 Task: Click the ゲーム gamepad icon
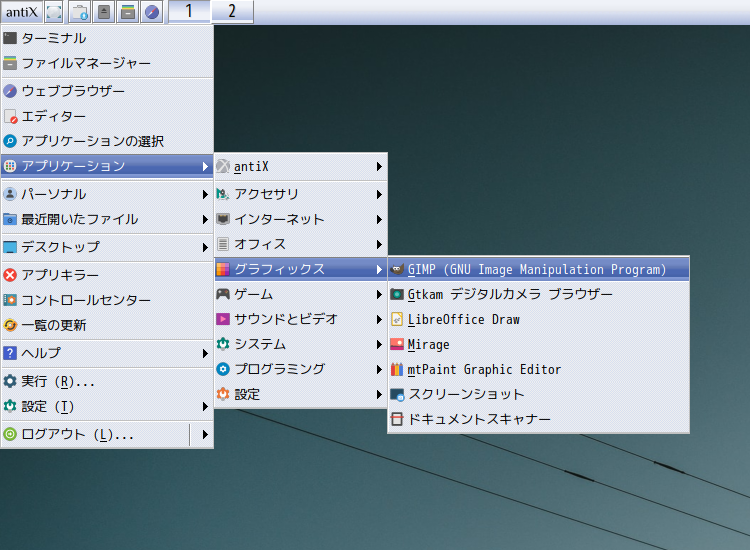click(x=223, y=294)
